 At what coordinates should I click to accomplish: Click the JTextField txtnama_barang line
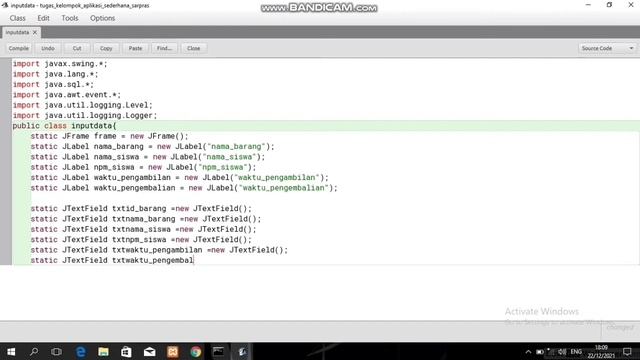tap(146, 219)
